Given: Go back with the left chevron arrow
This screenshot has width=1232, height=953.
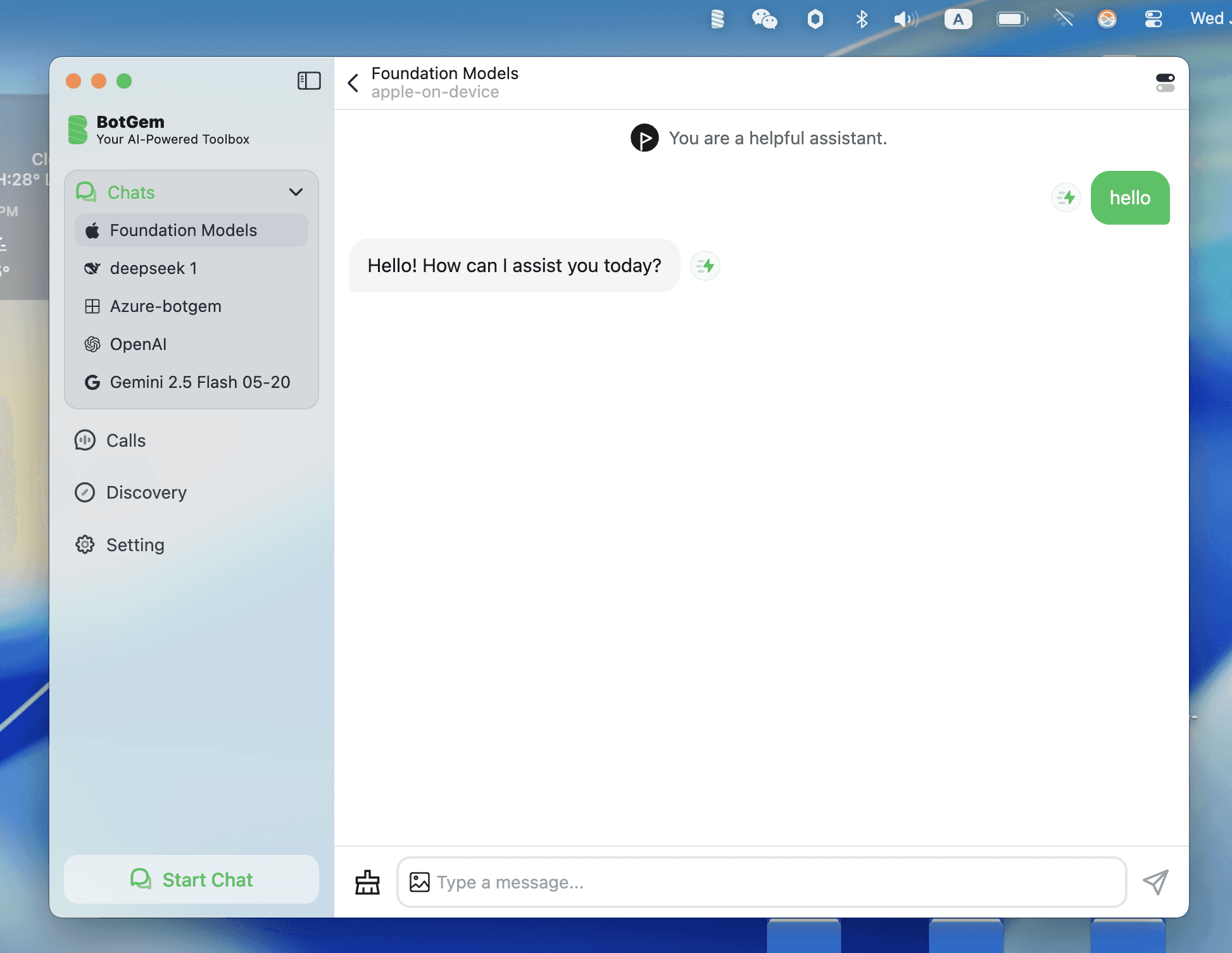Looking at the screenshot, I should [x=353, y=83].
